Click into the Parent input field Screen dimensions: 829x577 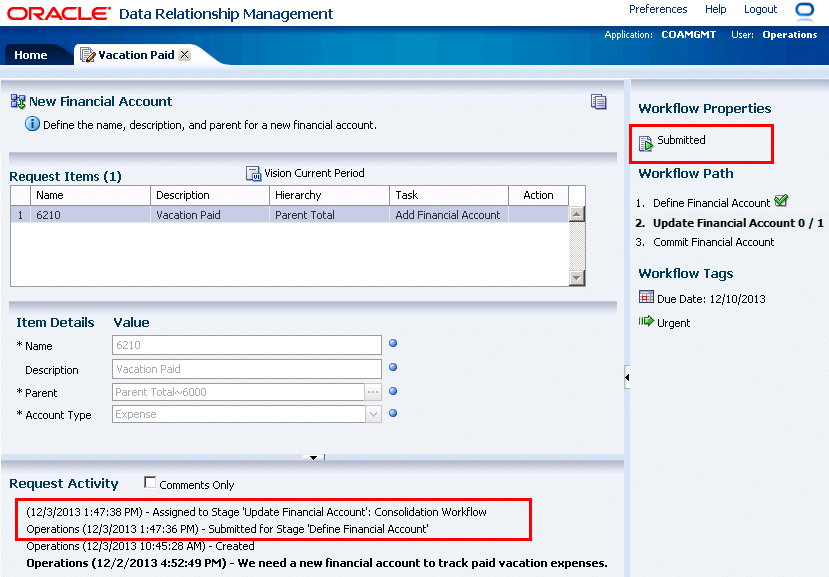[238, 392]
